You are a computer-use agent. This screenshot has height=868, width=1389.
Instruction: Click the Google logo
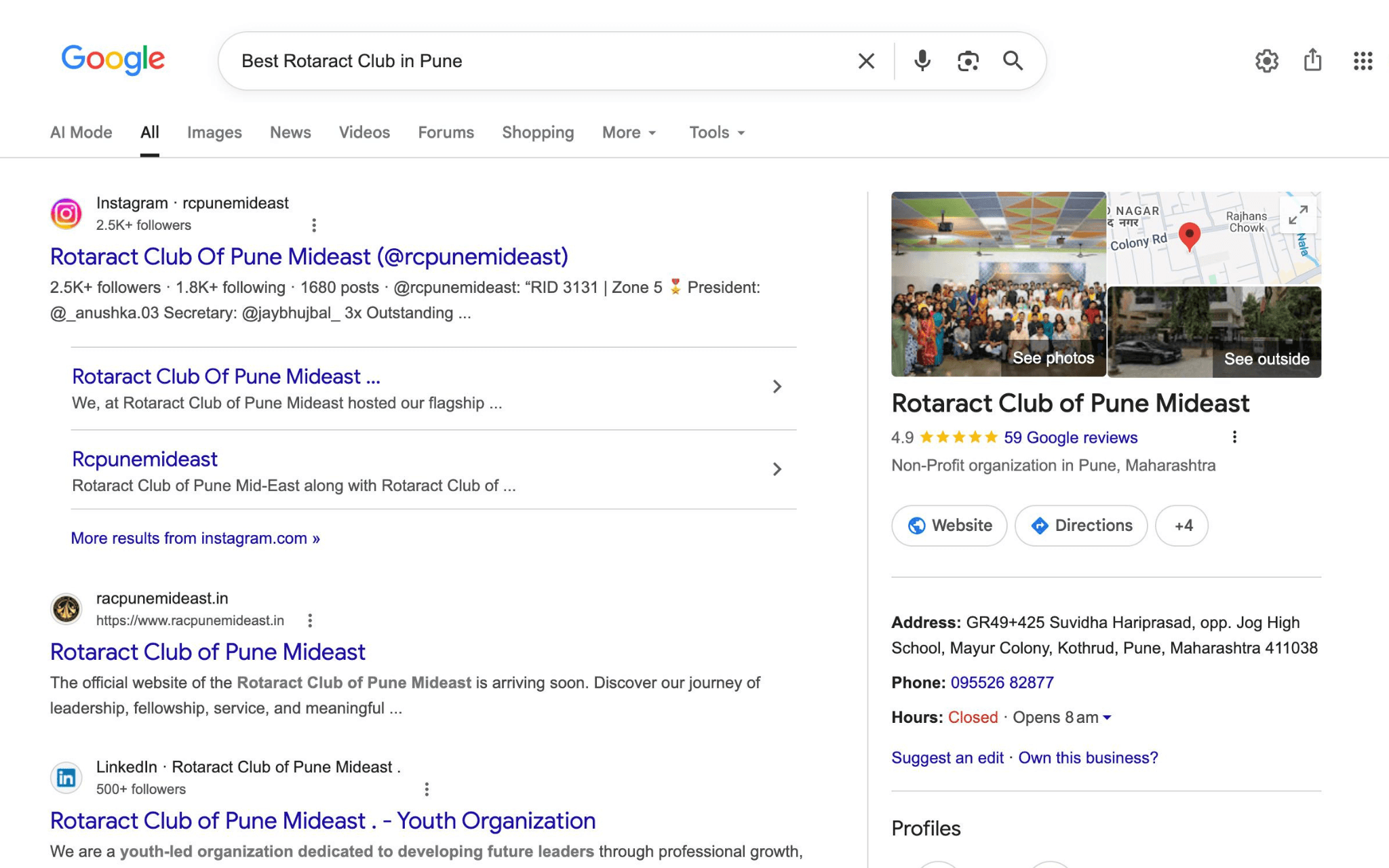click(113, 60)
